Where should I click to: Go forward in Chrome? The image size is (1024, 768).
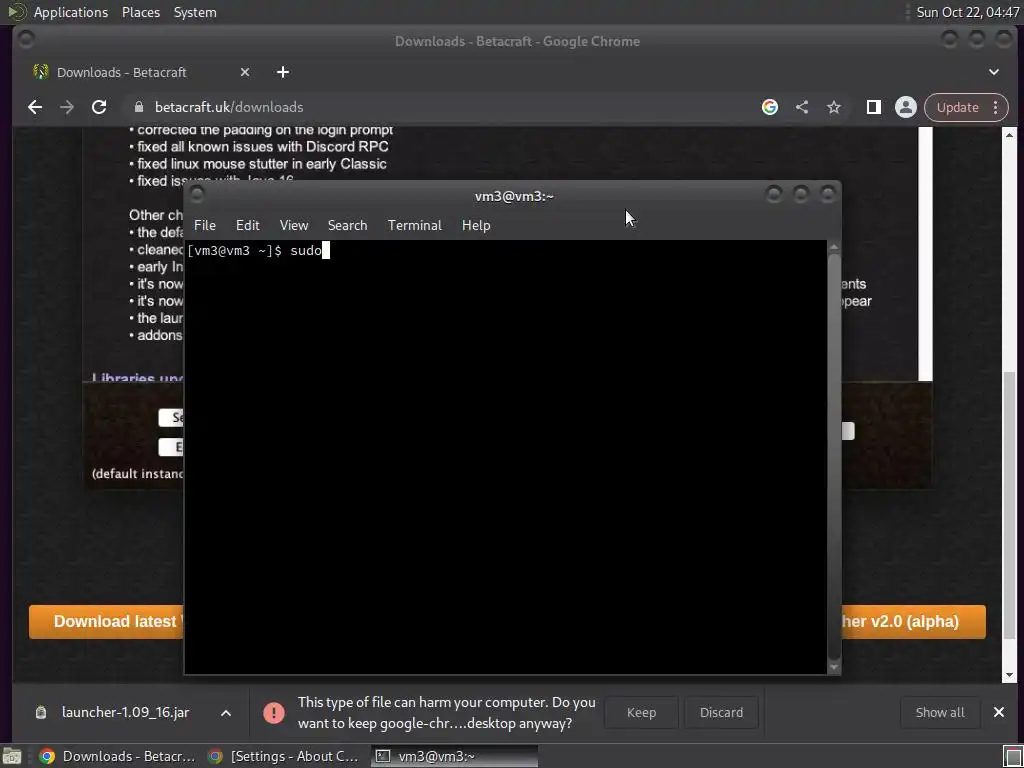pos(67,107)
